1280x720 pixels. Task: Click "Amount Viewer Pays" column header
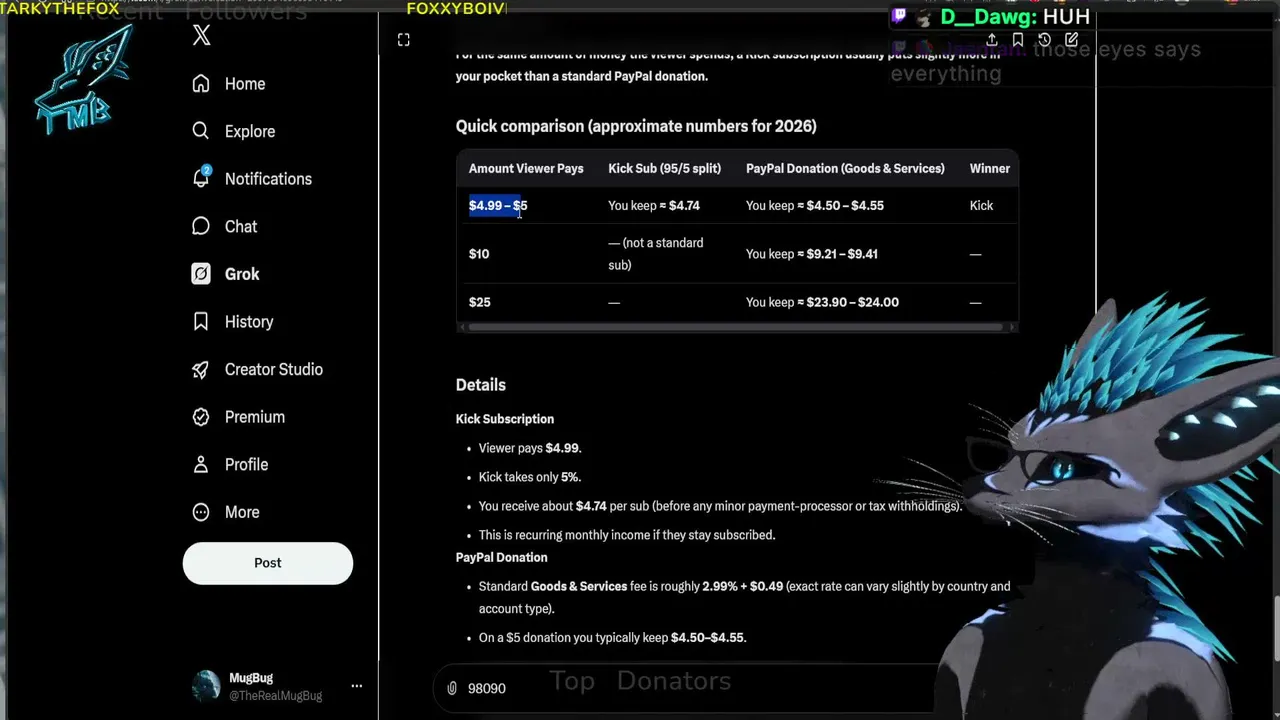coord(526,168)
